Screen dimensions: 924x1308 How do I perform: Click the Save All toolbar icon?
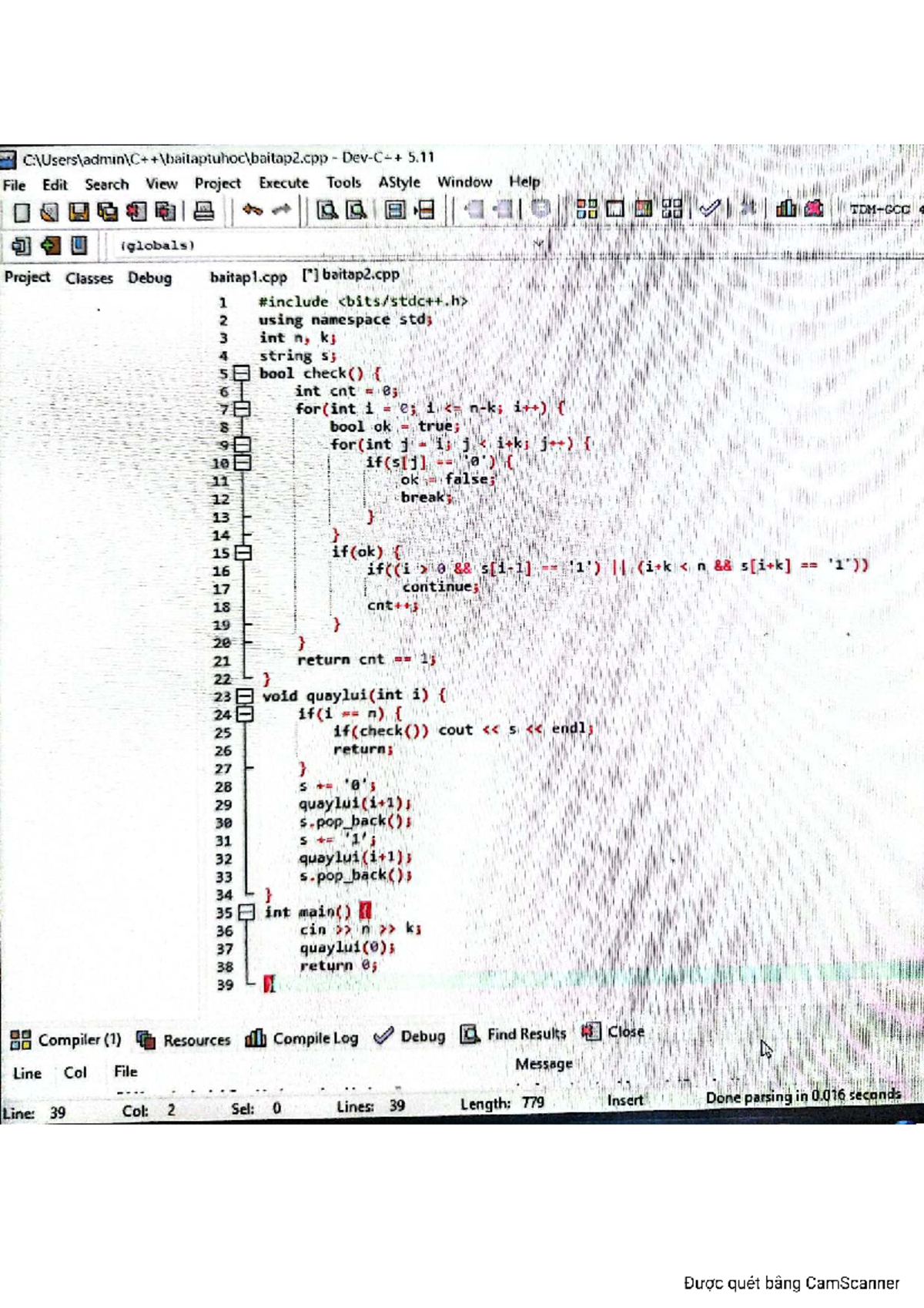(x=108, y=212)
